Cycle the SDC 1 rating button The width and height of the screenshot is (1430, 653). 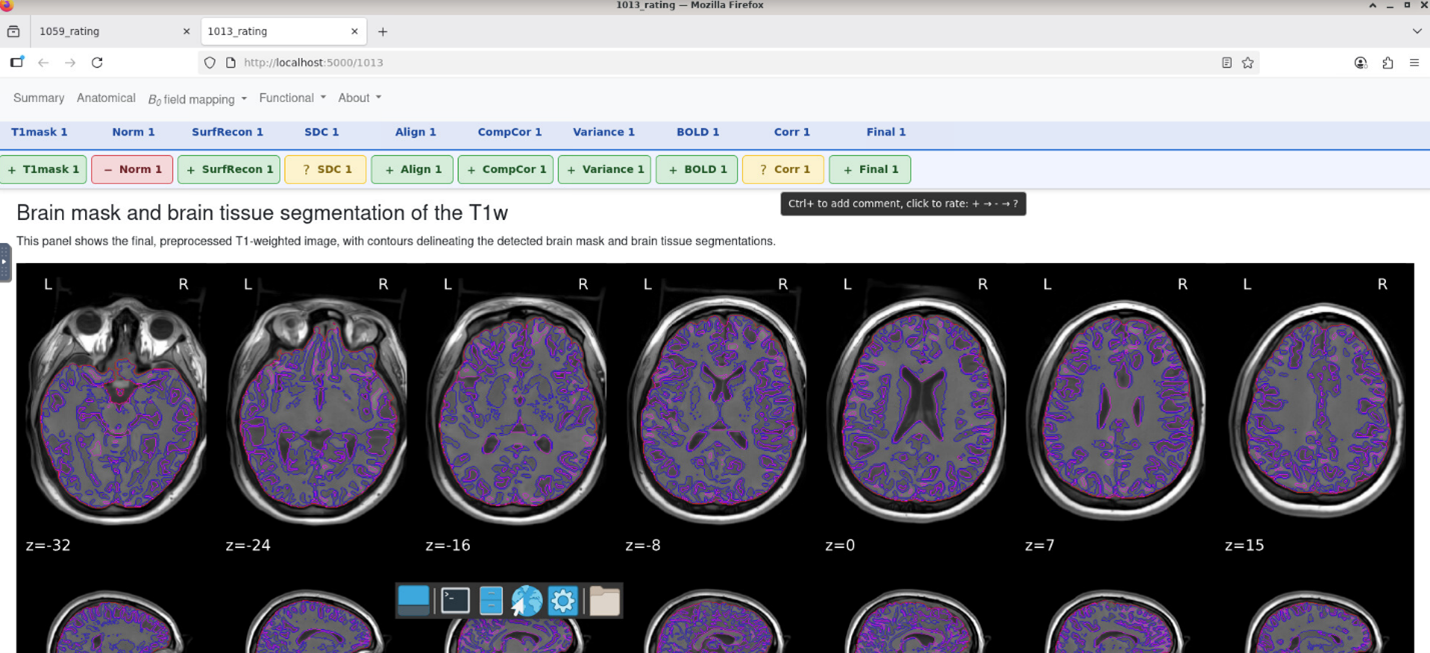pyautogui.click(x=326, y=169)
